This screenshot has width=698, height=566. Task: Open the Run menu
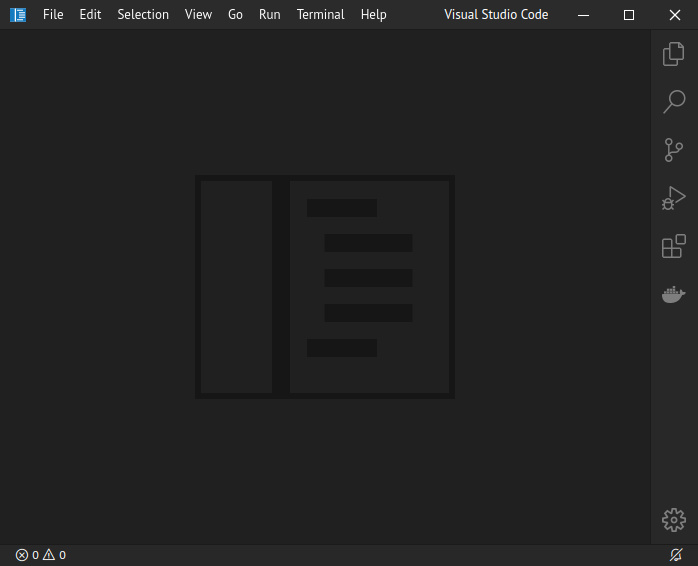[270, 15]
